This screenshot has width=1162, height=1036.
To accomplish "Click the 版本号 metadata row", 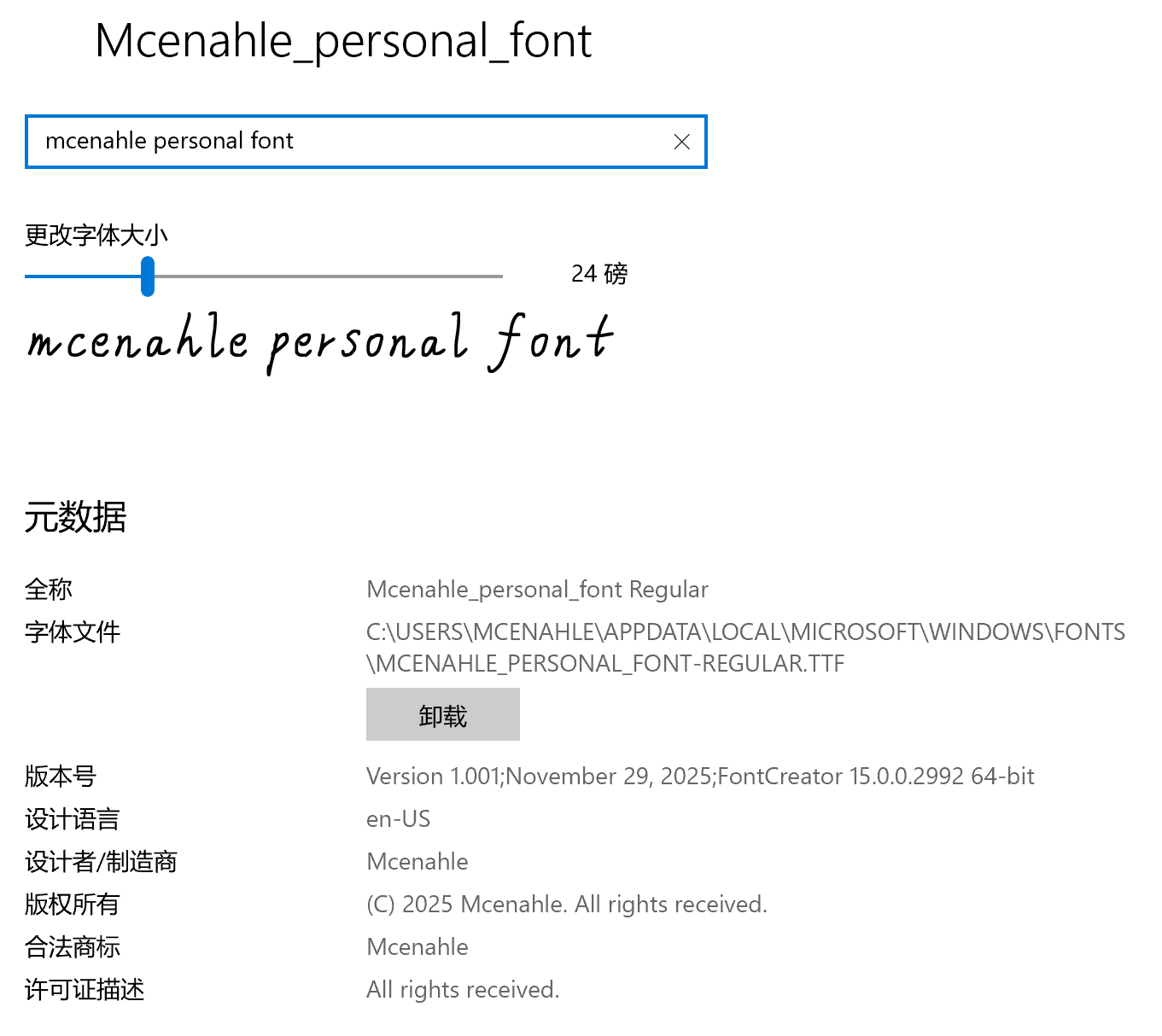I will [x=59, y=777].
